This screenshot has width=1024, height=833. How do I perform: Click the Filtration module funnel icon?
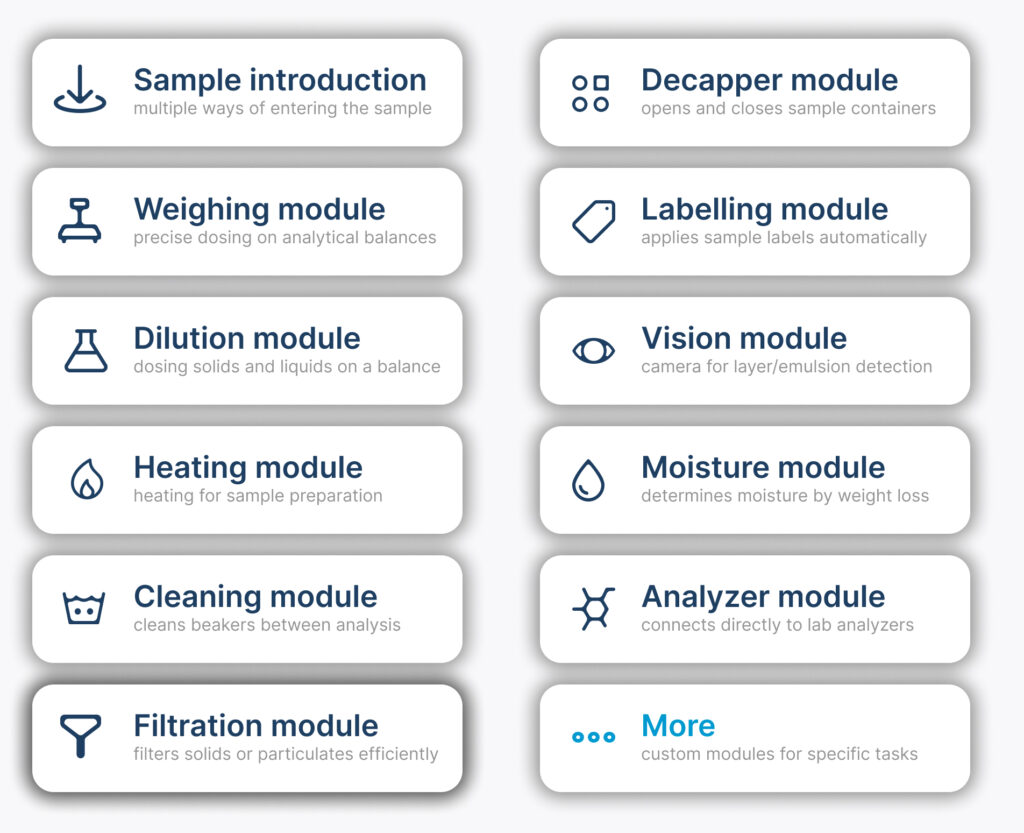pos(80,736)
